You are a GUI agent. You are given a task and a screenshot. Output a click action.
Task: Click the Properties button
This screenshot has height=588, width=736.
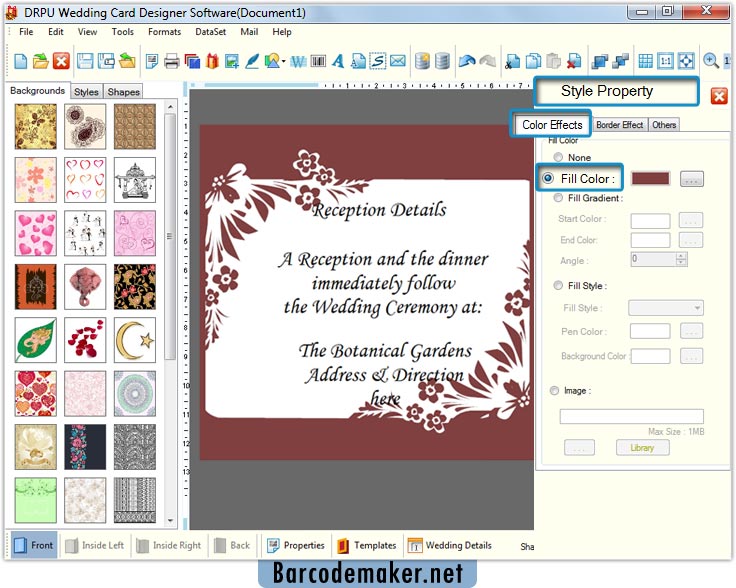(295, 545)
